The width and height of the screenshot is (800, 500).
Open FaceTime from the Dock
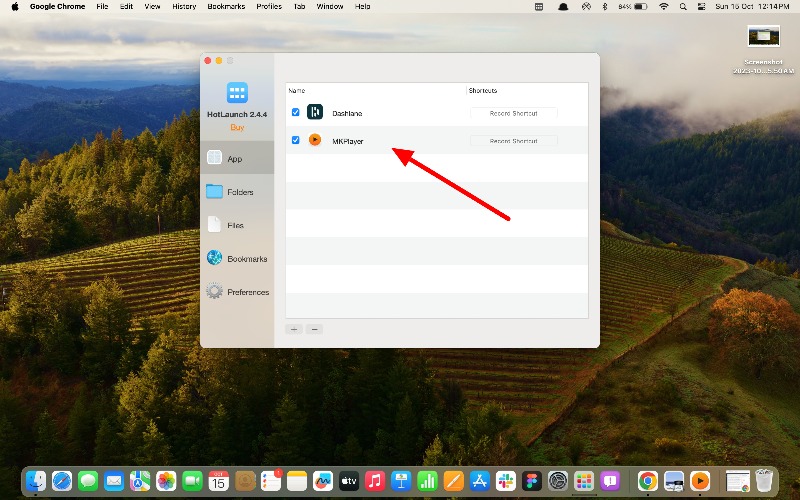point(192,481)
